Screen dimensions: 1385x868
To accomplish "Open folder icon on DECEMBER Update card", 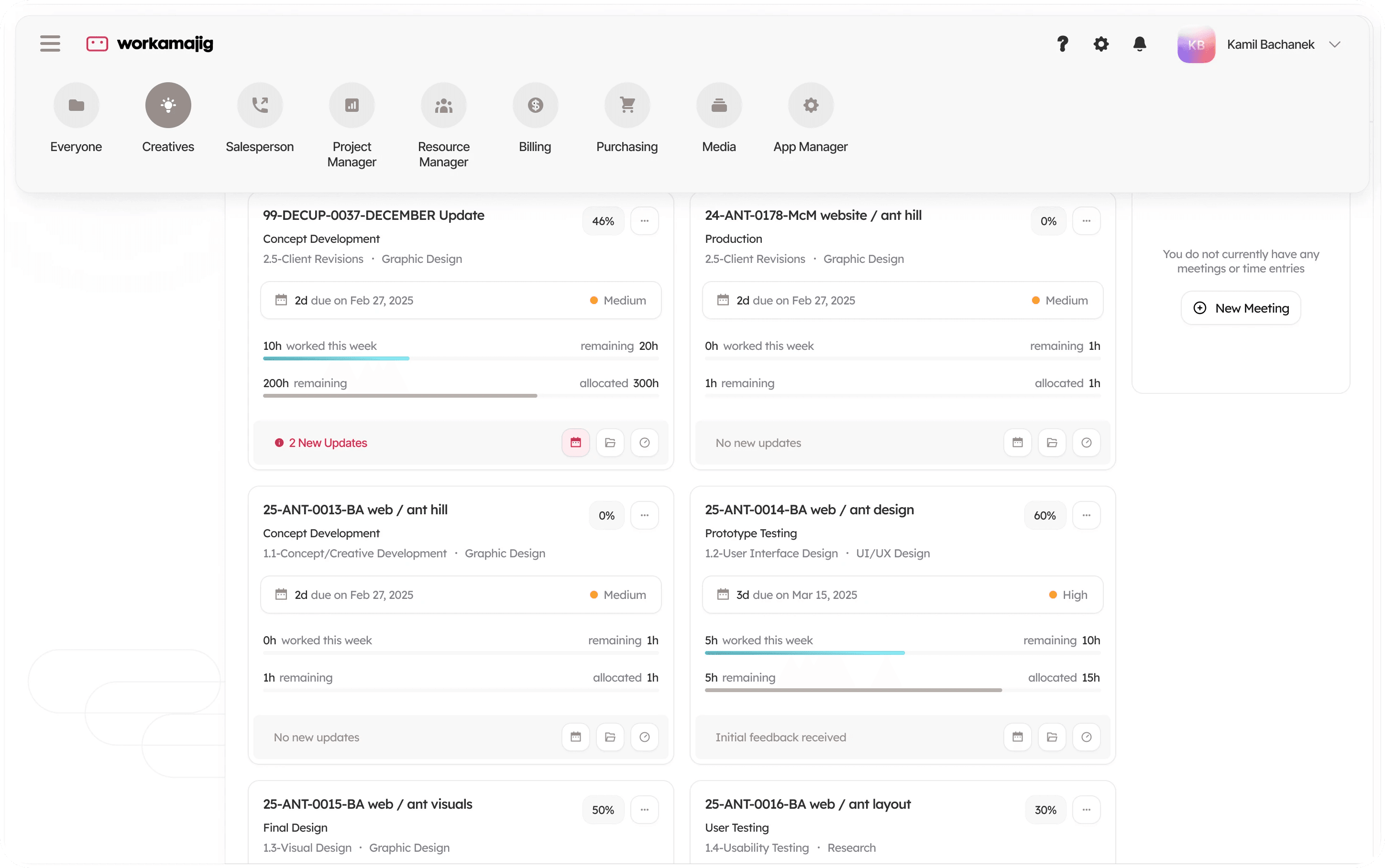I will pos(610,443).
